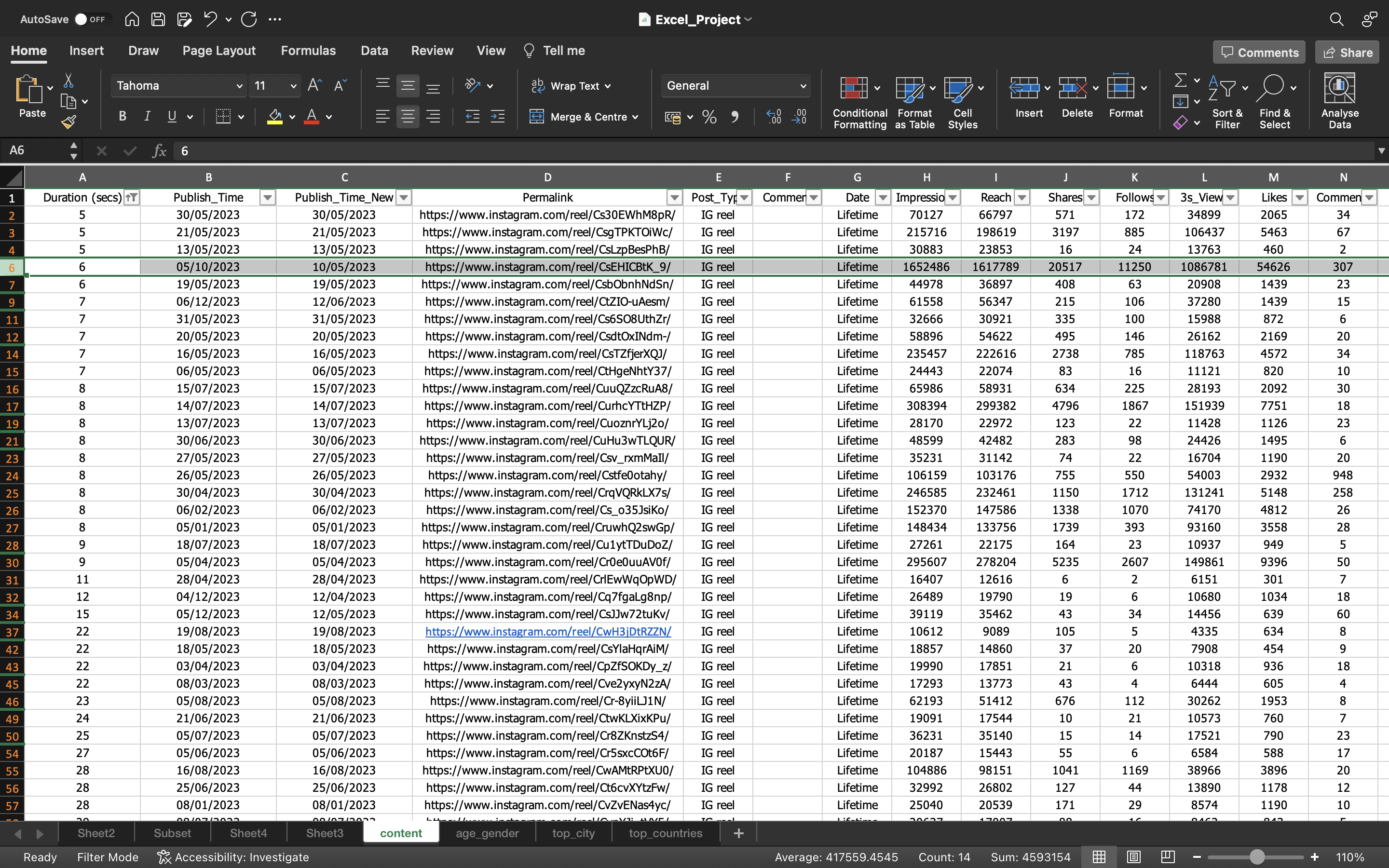Screen dimensions: 1389x868
Task: Click the Decrease indent icon
Action: 472,117
